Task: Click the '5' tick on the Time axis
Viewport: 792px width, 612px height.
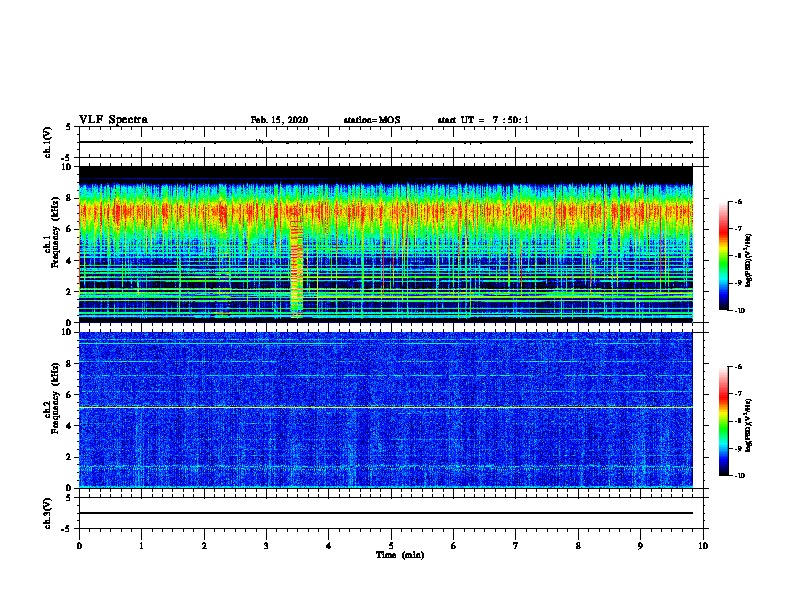Action: [391, 546]
